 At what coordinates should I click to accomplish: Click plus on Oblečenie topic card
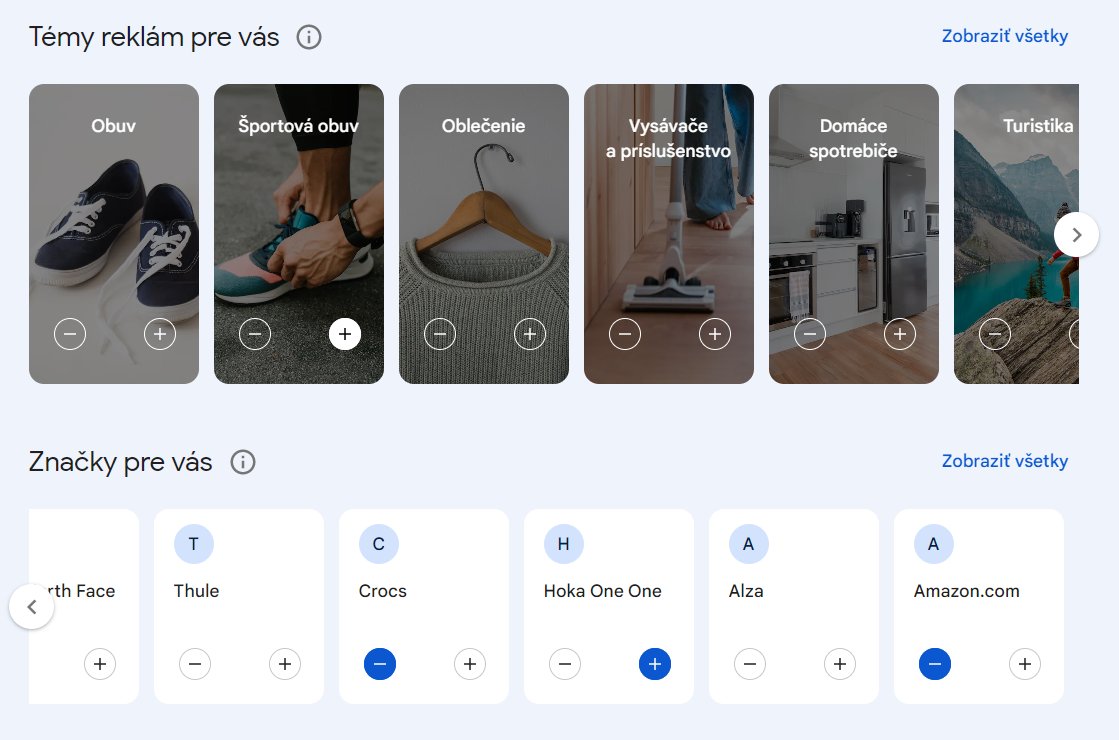pyautogui.click(x=530, y=334)
